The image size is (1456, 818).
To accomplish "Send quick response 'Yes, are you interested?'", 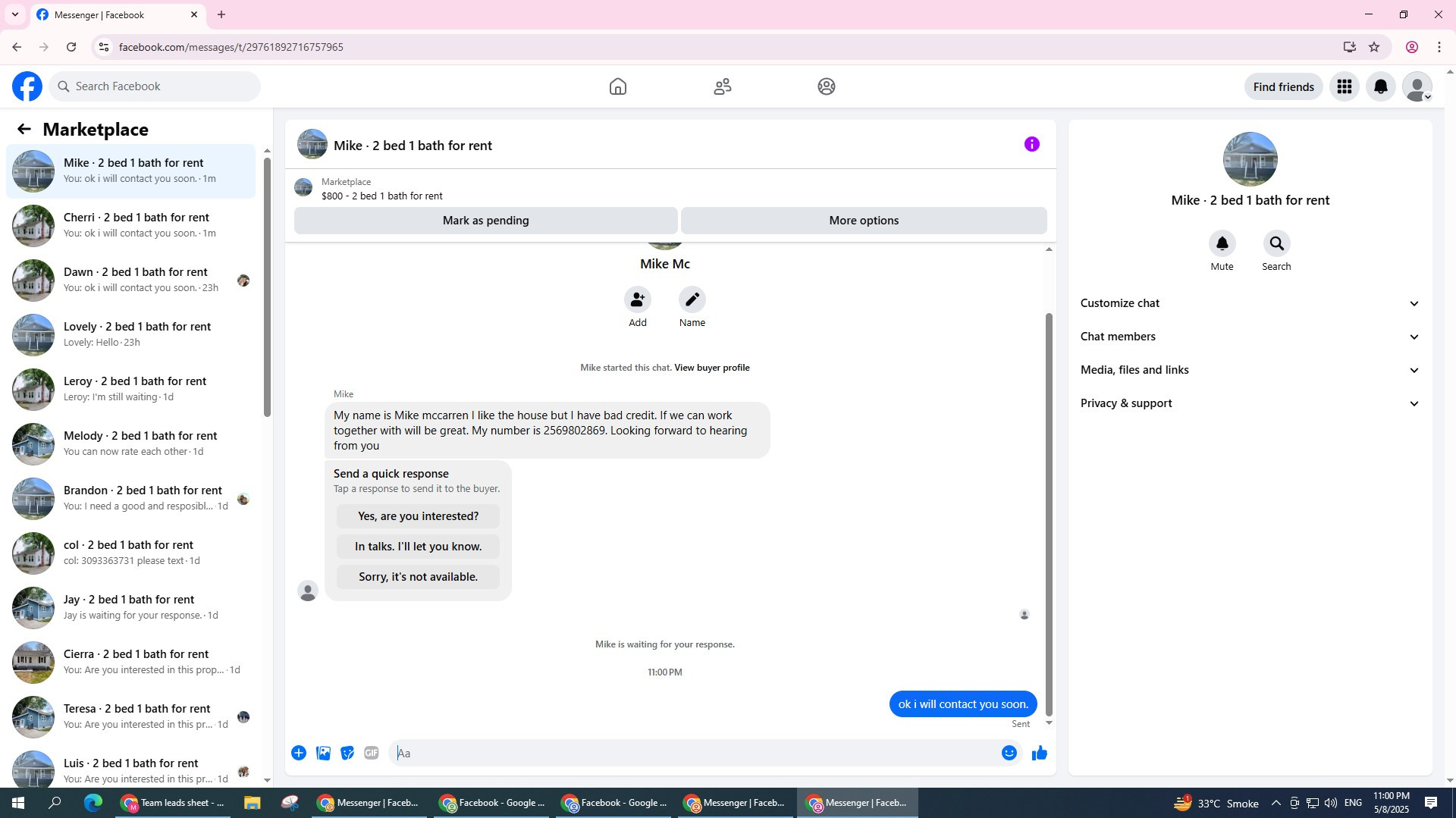I will point(418,516).
